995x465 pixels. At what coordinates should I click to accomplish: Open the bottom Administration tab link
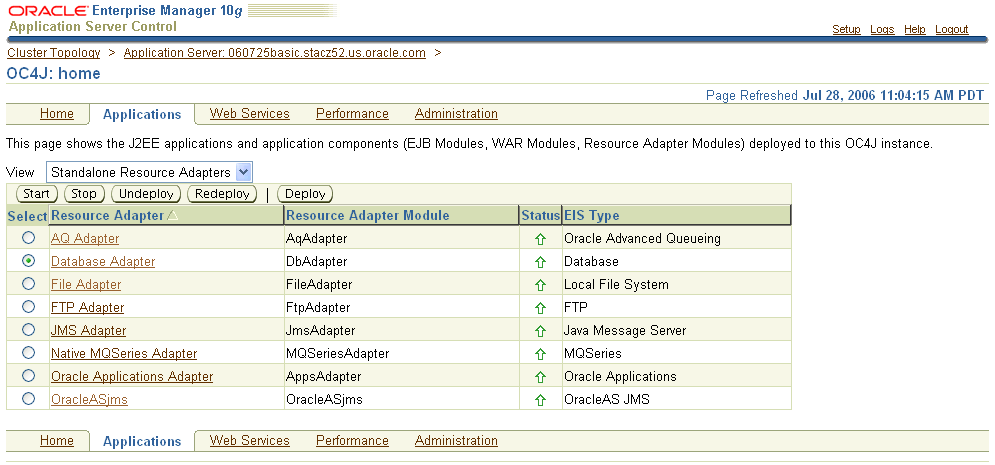point(456,440)
